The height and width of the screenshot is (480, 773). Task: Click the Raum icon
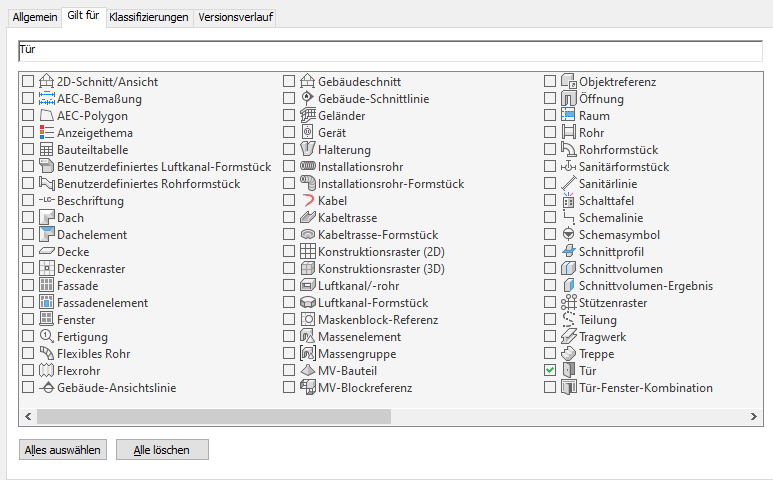coord(569,115)
